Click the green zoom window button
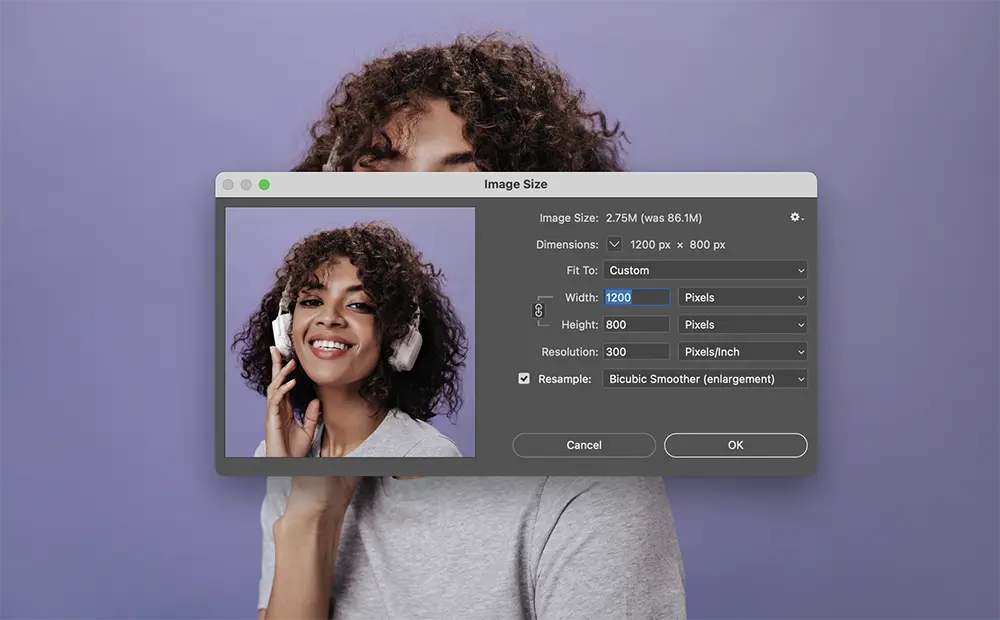This screenshot has width=1000, height=620. (x=264, y=185)
